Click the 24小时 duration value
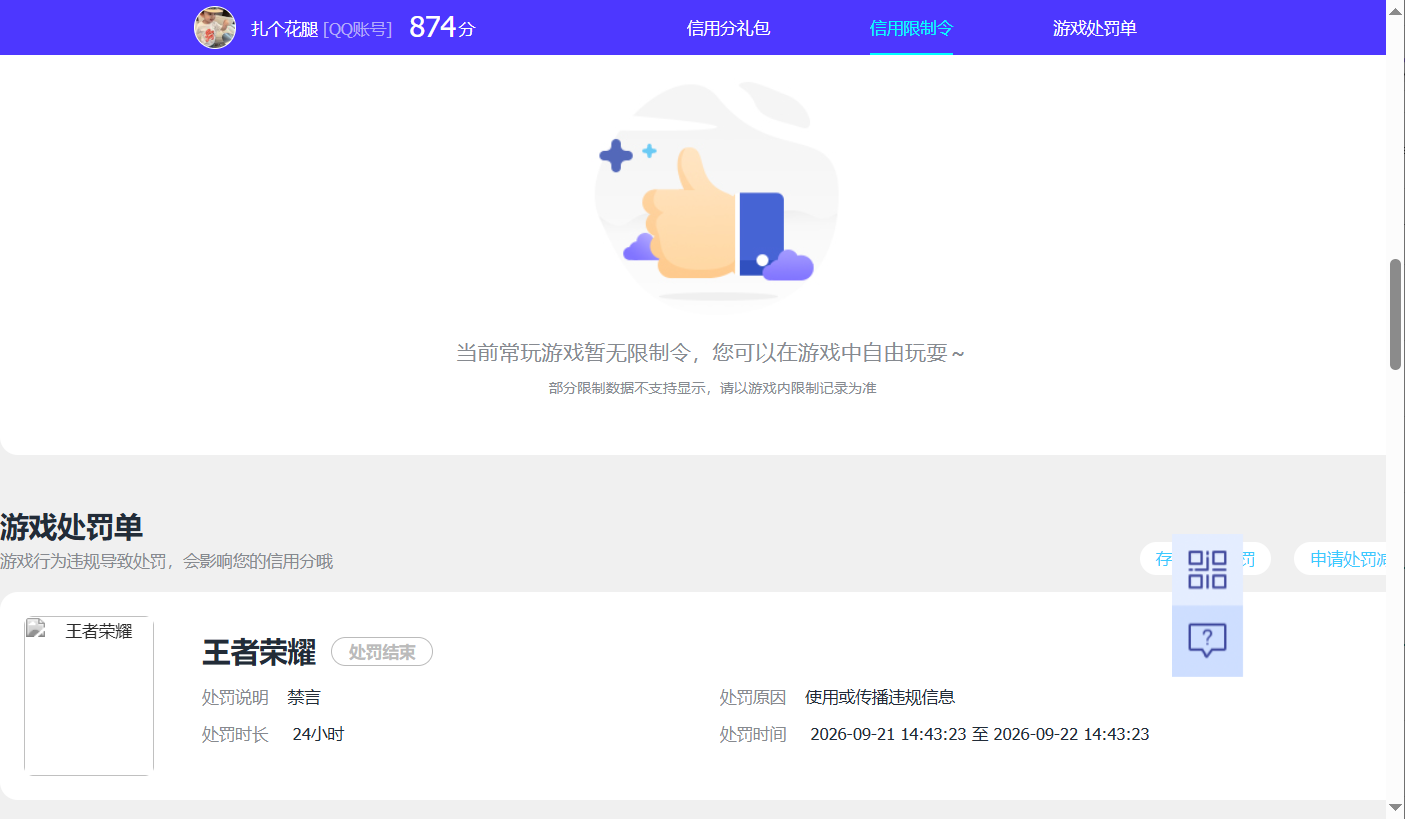 click(318, 734)
